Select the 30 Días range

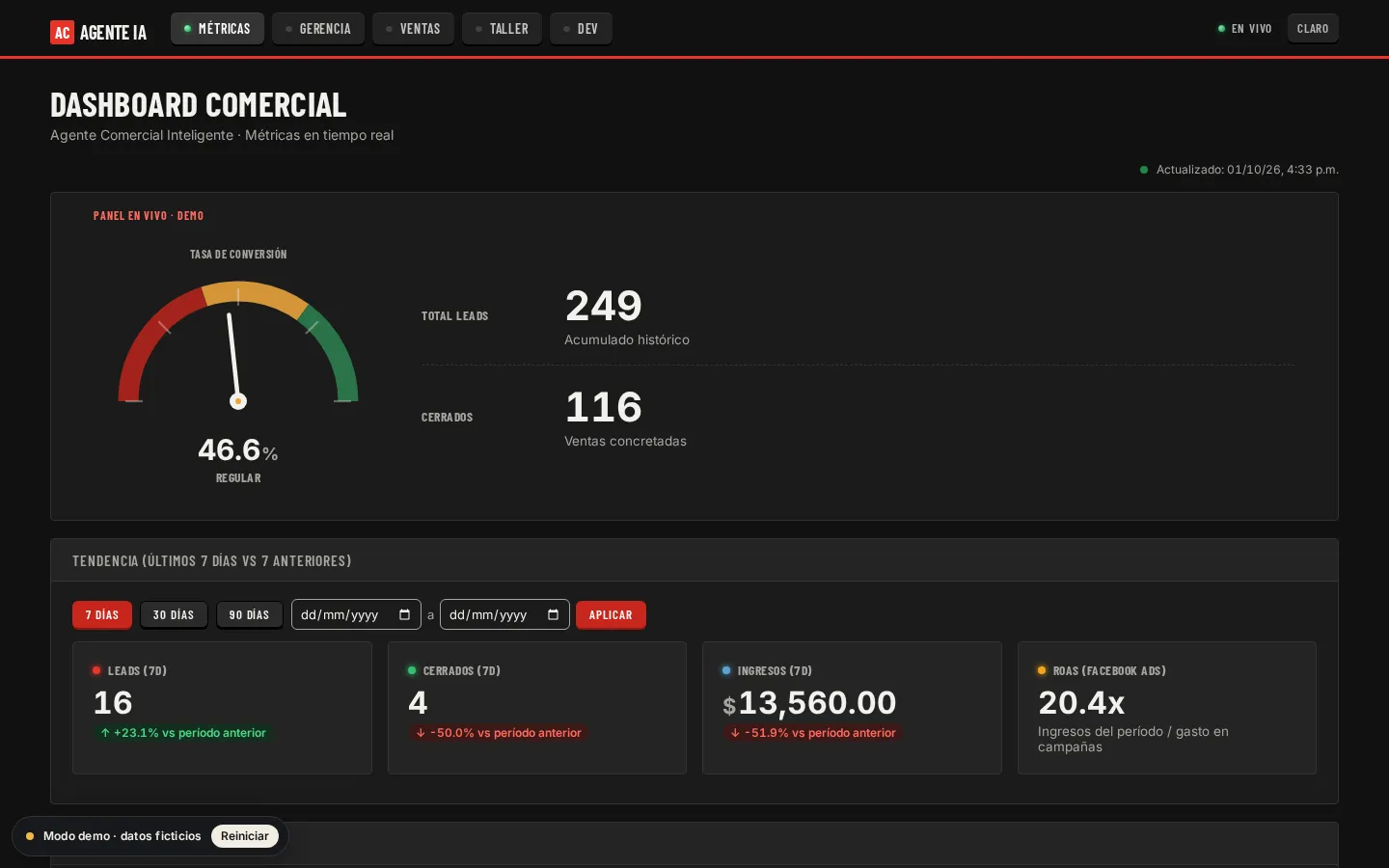pos(174,614)
